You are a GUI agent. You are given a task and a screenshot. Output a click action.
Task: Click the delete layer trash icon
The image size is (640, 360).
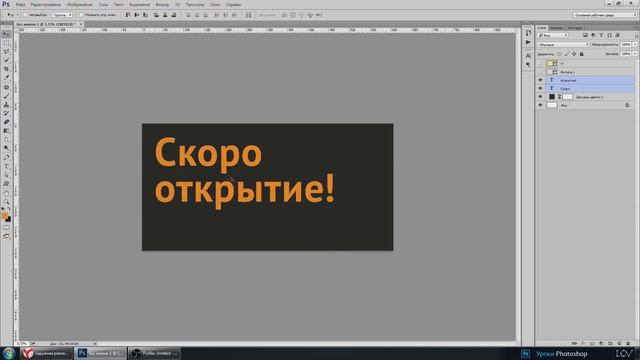tap(628, 344)
